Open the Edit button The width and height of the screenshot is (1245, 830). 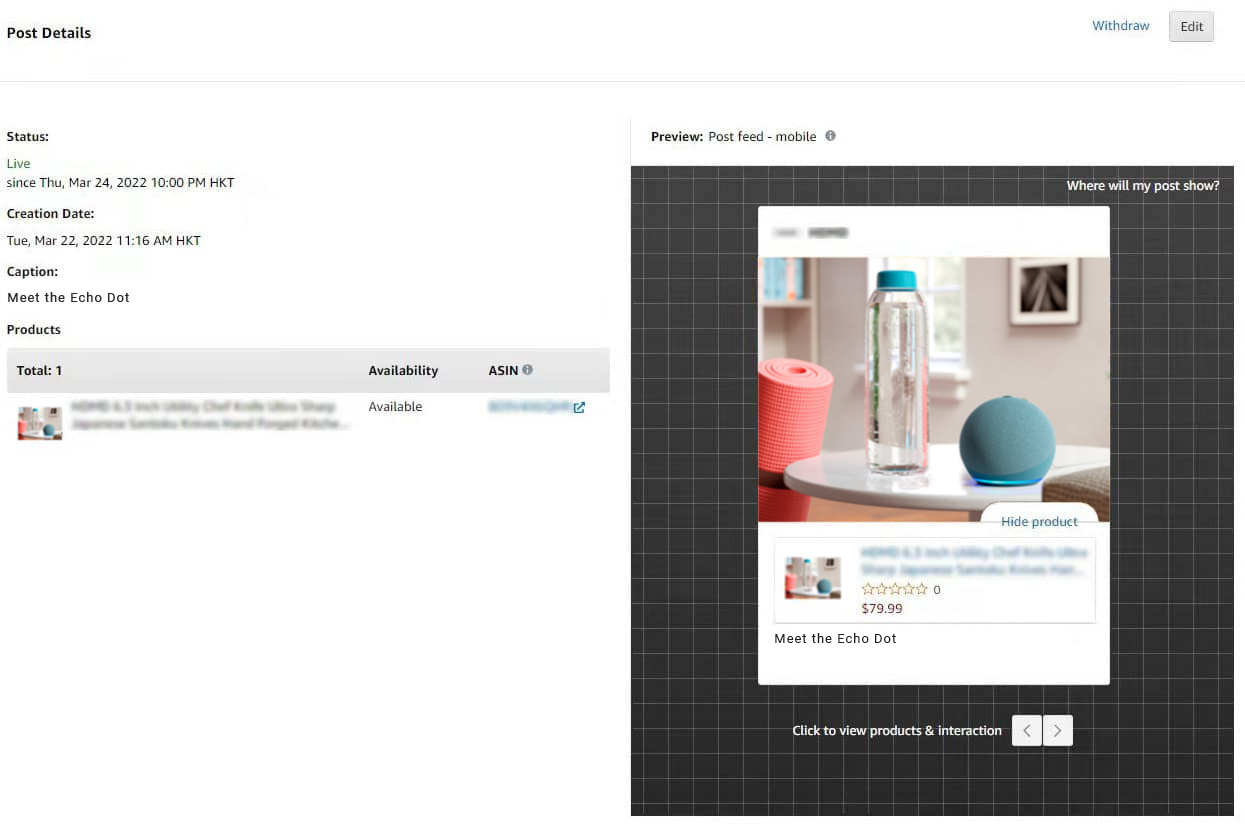pyautogui.click(x=1191, y=27)
